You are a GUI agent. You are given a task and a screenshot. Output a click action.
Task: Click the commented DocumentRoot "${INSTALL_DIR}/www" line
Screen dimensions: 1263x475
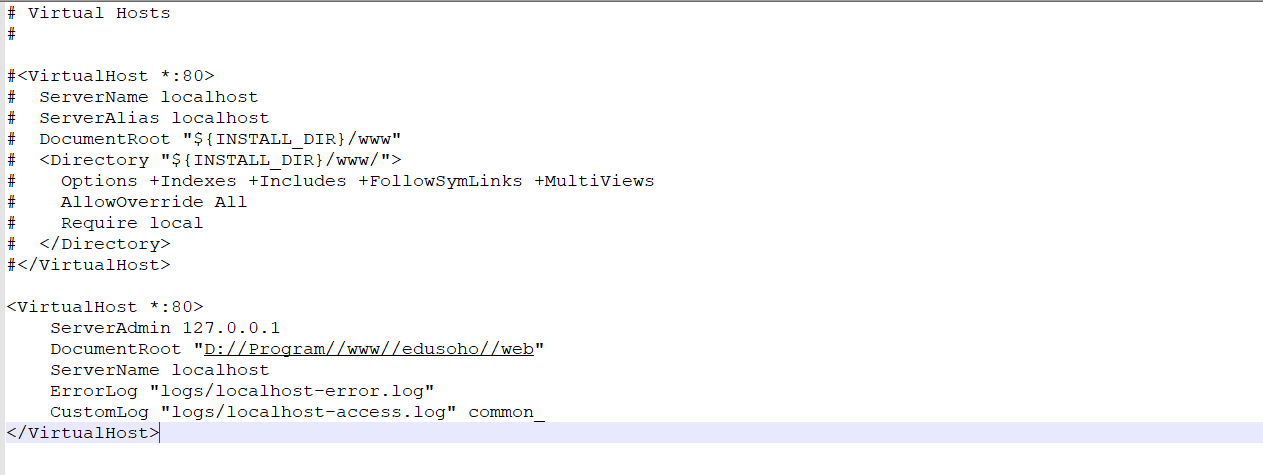[220, 139]
